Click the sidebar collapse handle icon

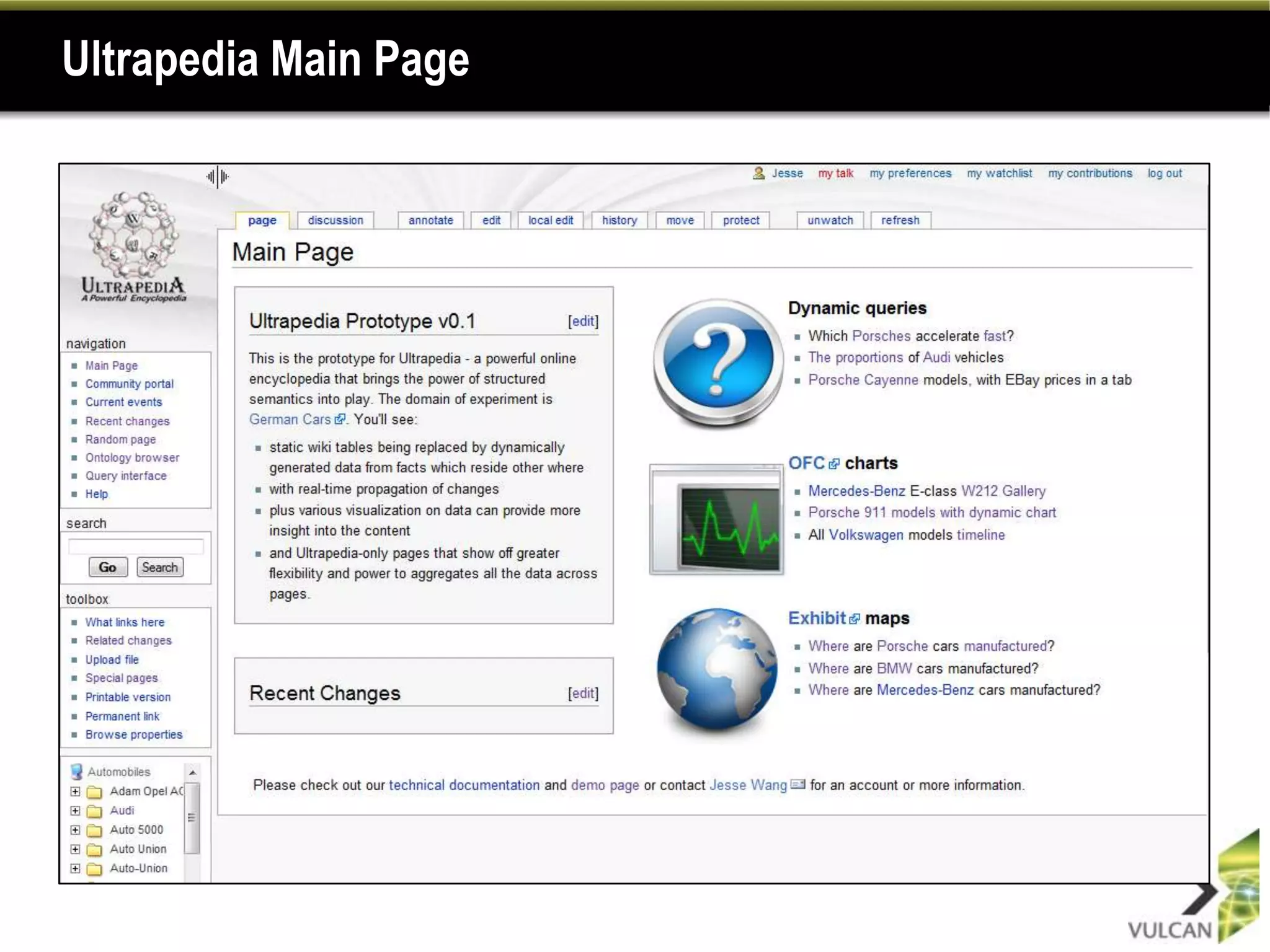coord(218,177)
